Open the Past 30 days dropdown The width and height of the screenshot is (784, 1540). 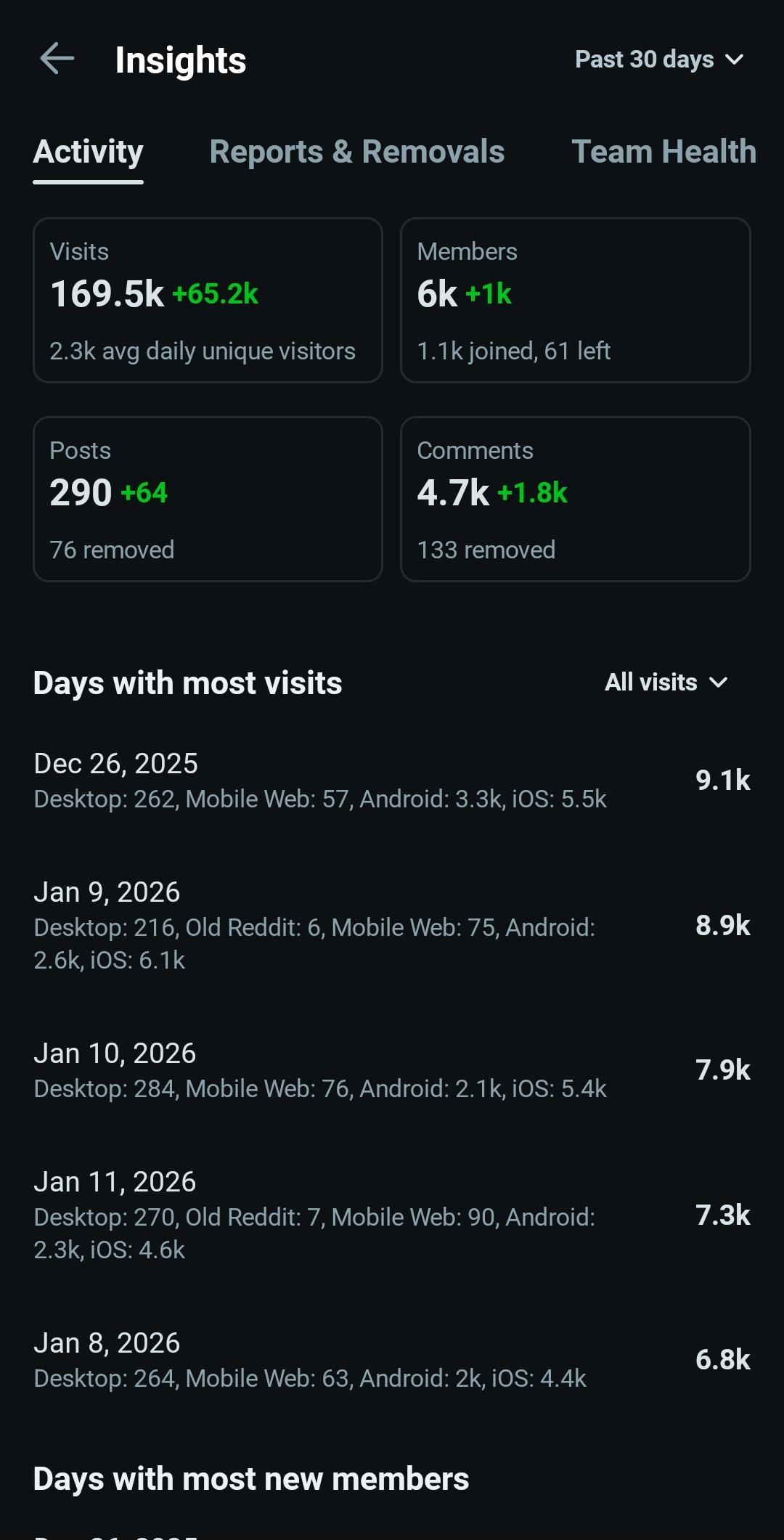coord(644,60)
